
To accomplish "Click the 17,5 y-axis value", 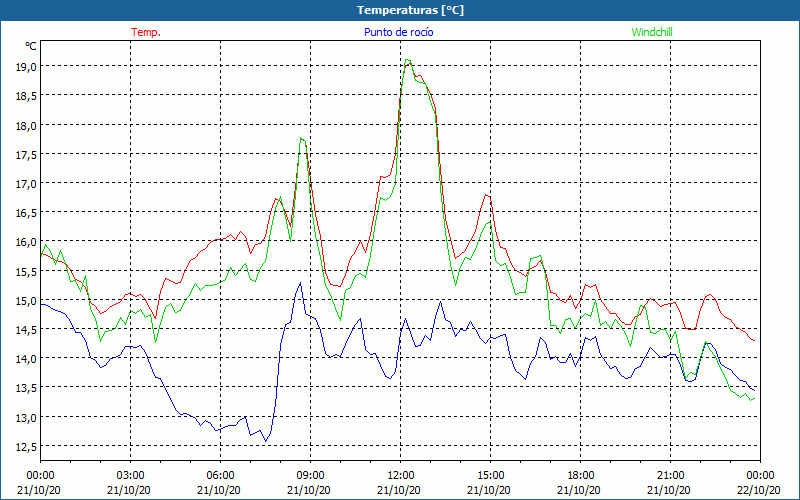I will pyautogui.click(x=26, y=154).
